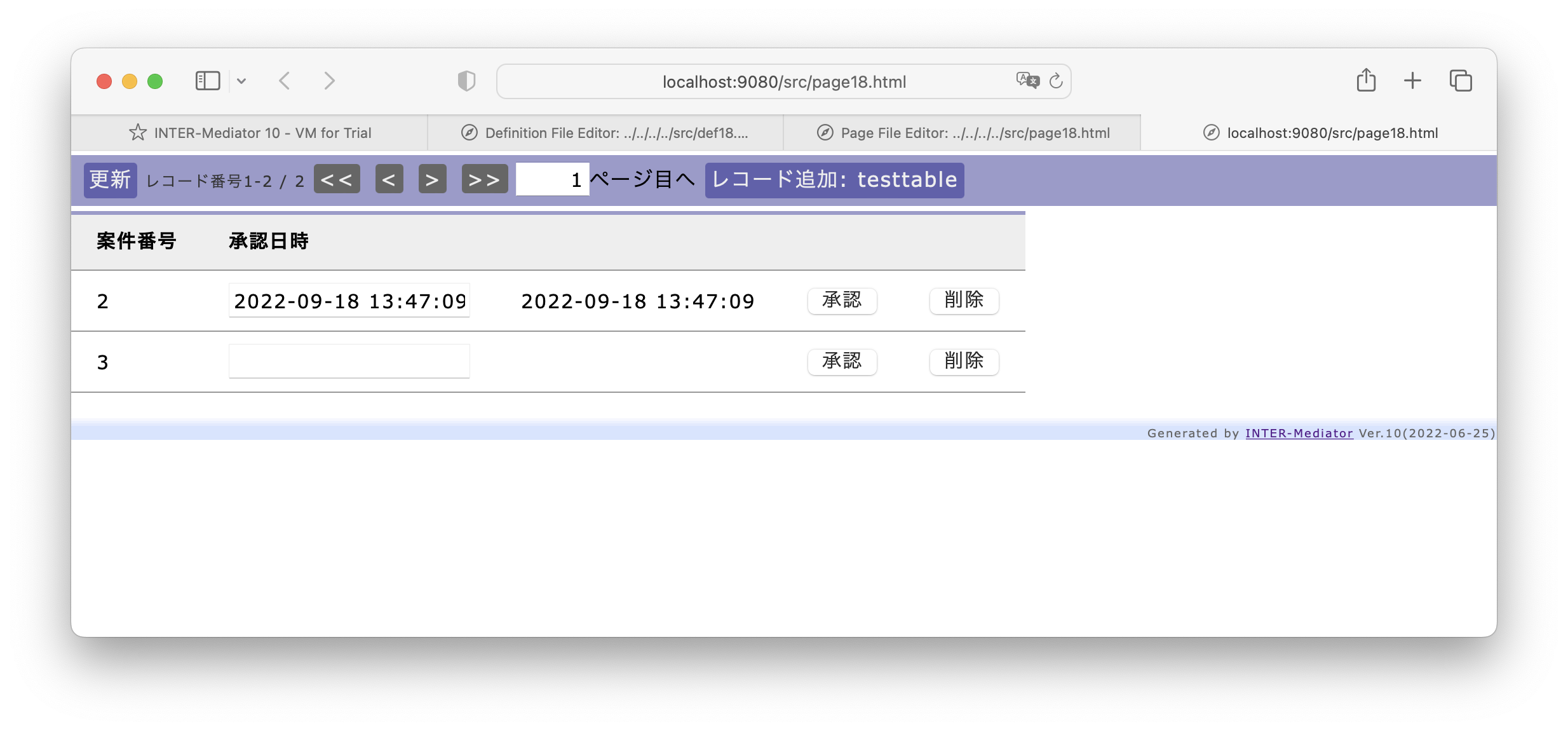
Task: Click 削除 button for record 2
Action: click(964, 300)
